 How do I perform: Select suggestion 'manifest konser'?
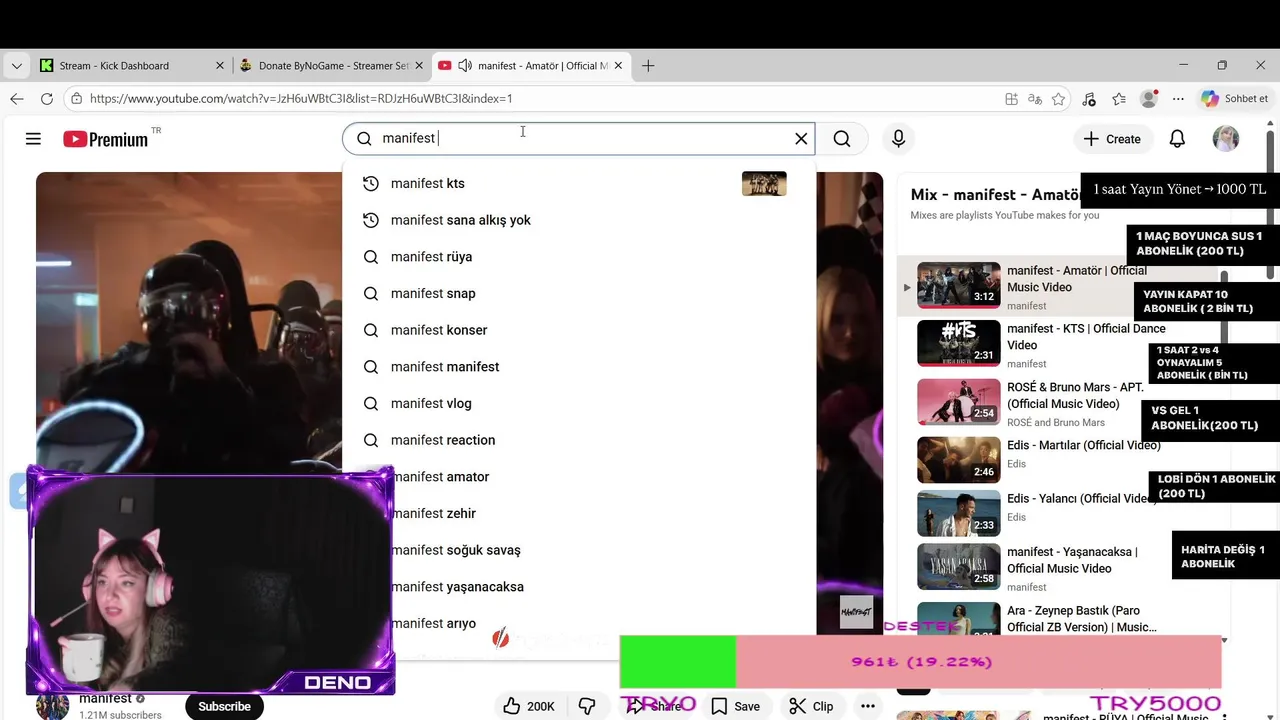click(x=579, y=330)
